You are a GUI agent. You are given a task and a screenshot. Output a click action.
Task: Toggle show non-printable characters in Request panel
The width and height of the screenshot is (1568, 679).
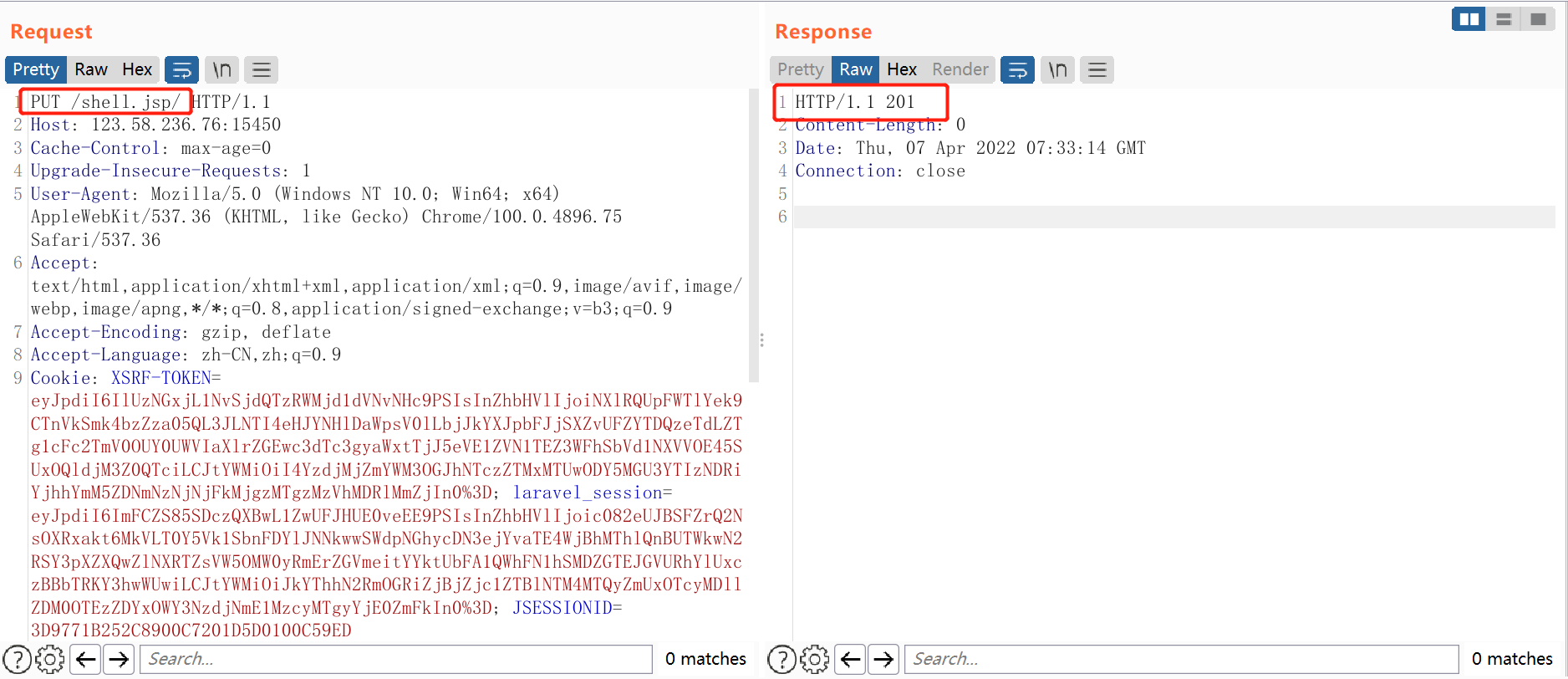[221, 69]
